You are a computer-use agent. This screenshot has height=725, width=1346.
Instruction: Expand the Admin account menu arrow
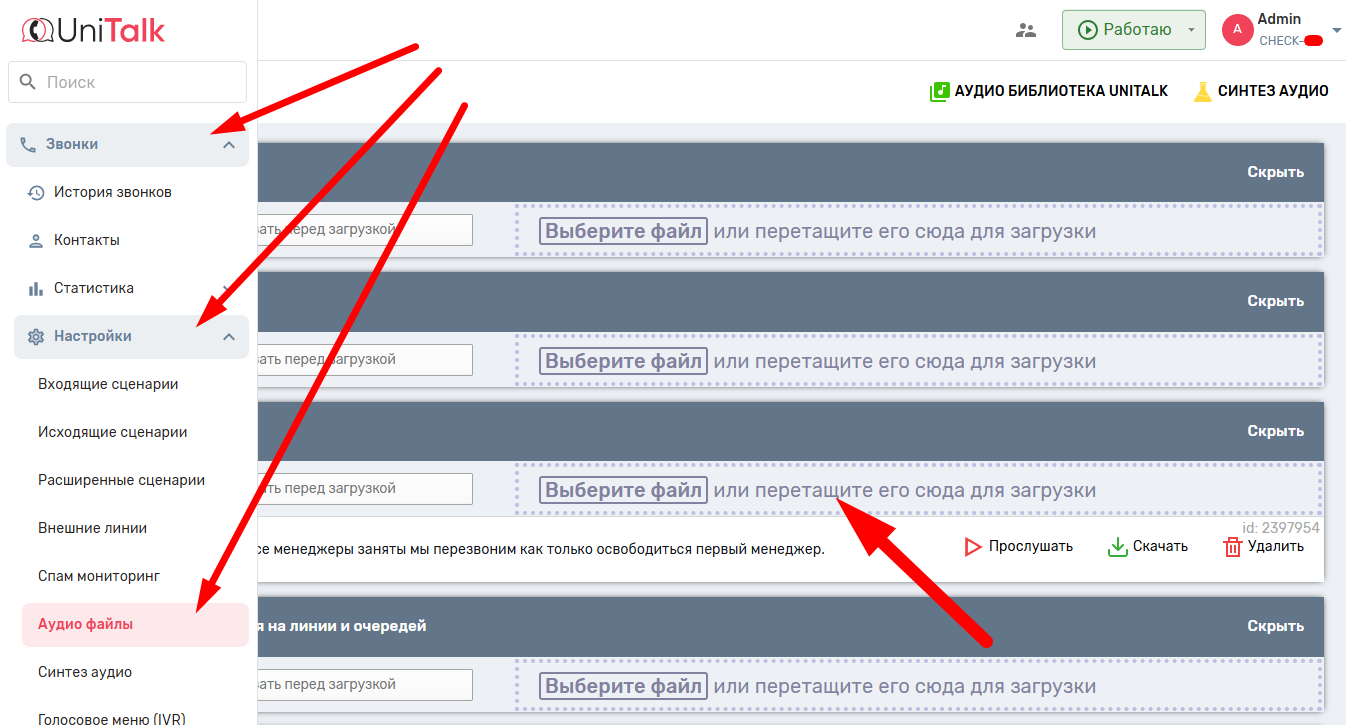(1337, 31)
